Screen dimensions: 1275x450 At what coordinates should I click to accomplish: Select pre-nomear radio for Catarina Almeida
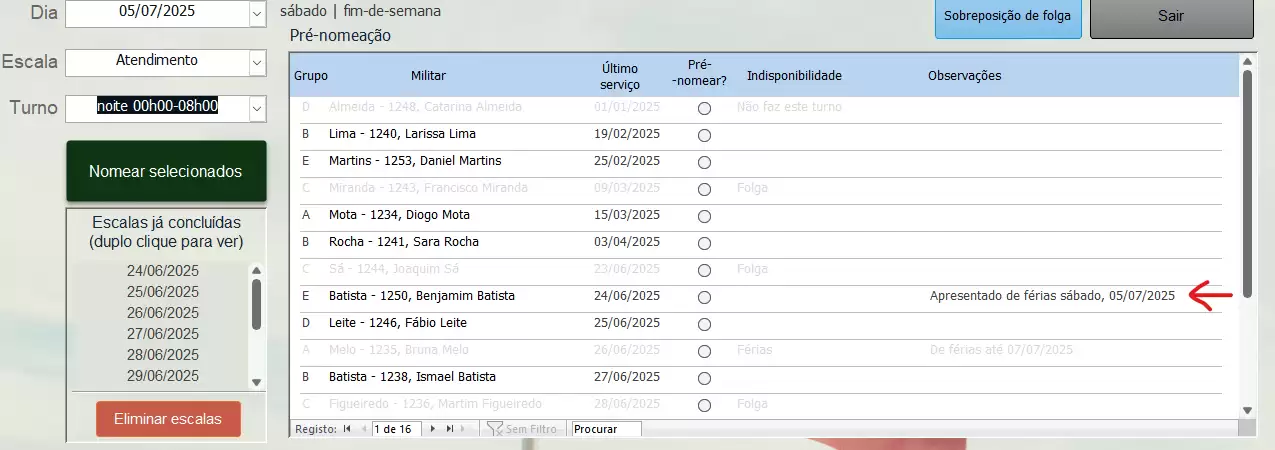tap(704, 108)
